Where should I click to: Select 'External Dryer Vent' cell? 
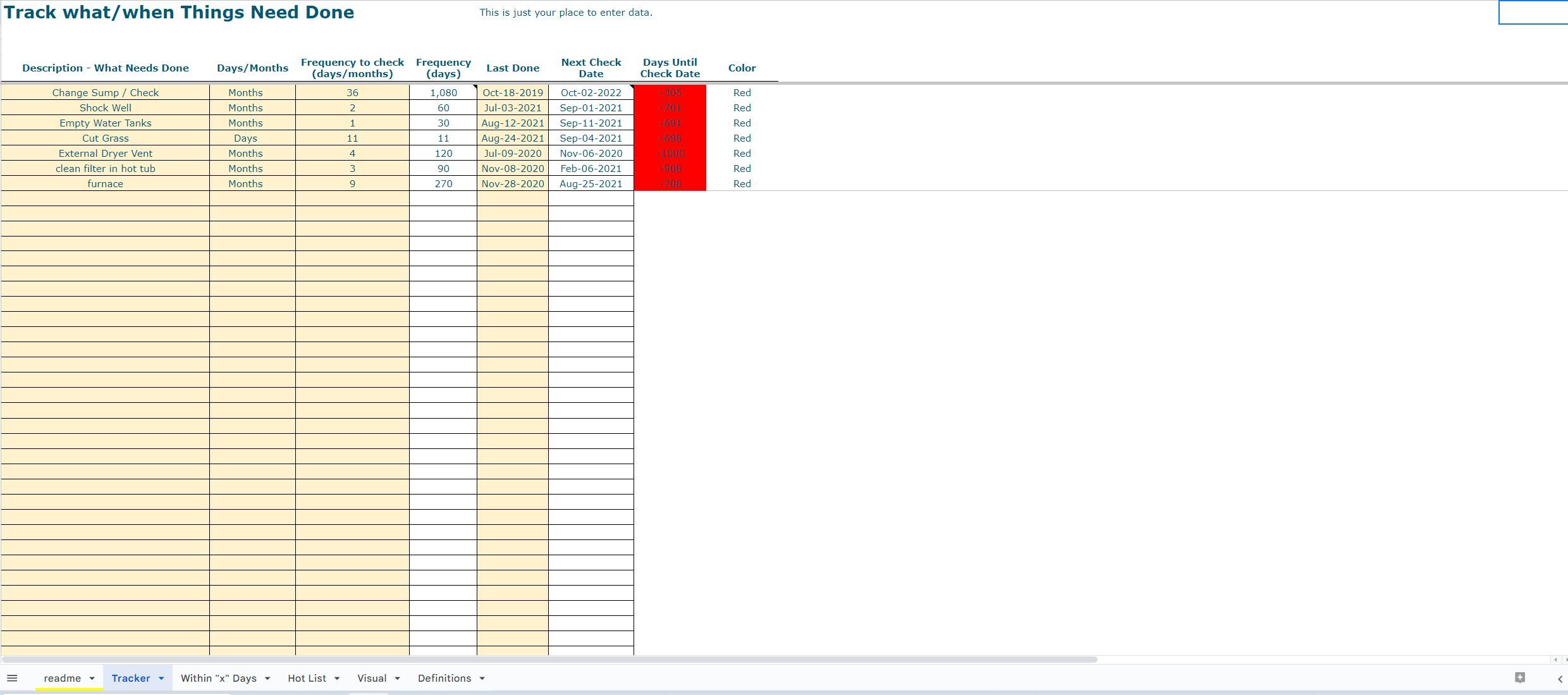pyautogui.click(x=105, y=153)
